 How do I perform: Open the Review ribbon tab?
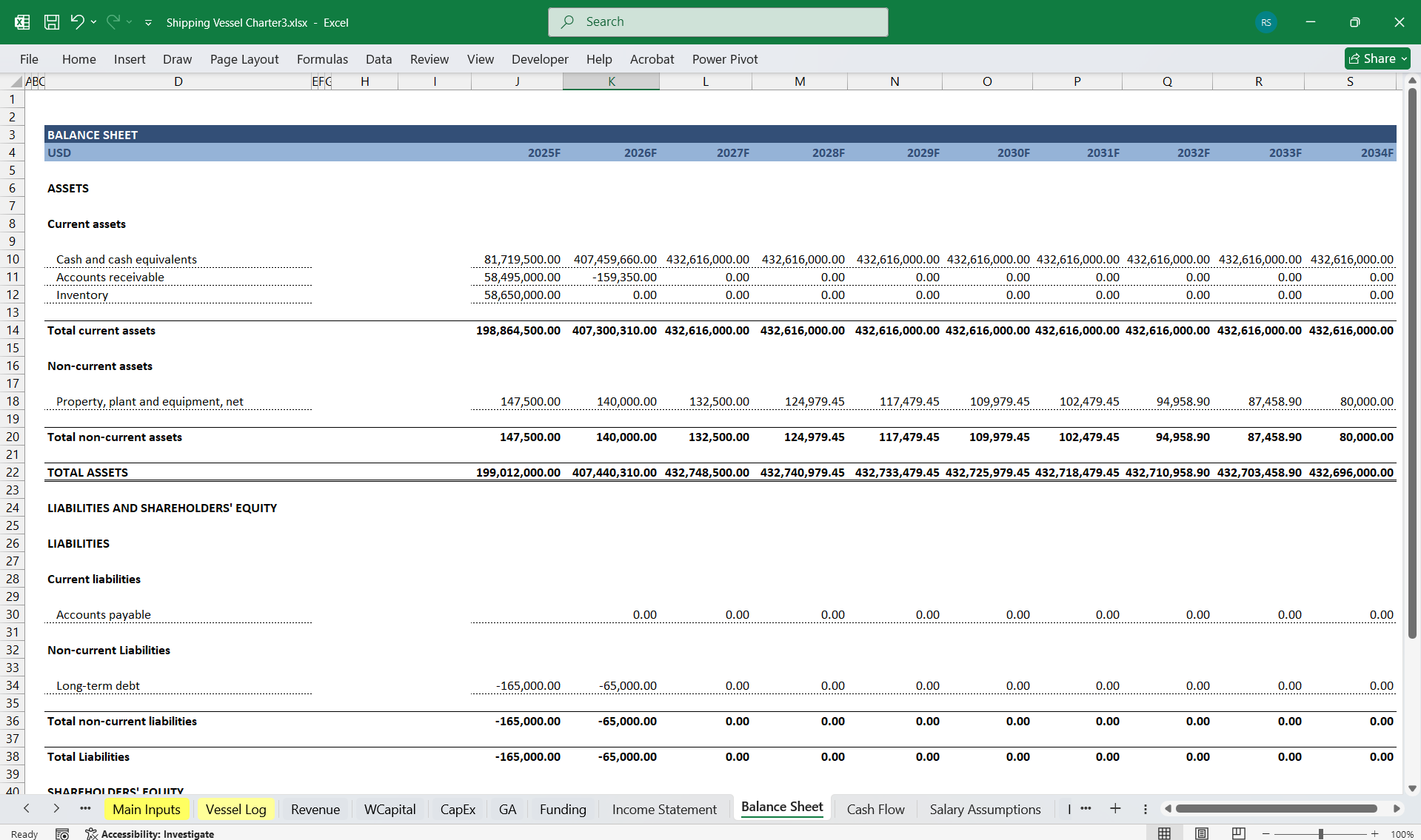pos(429,59)
